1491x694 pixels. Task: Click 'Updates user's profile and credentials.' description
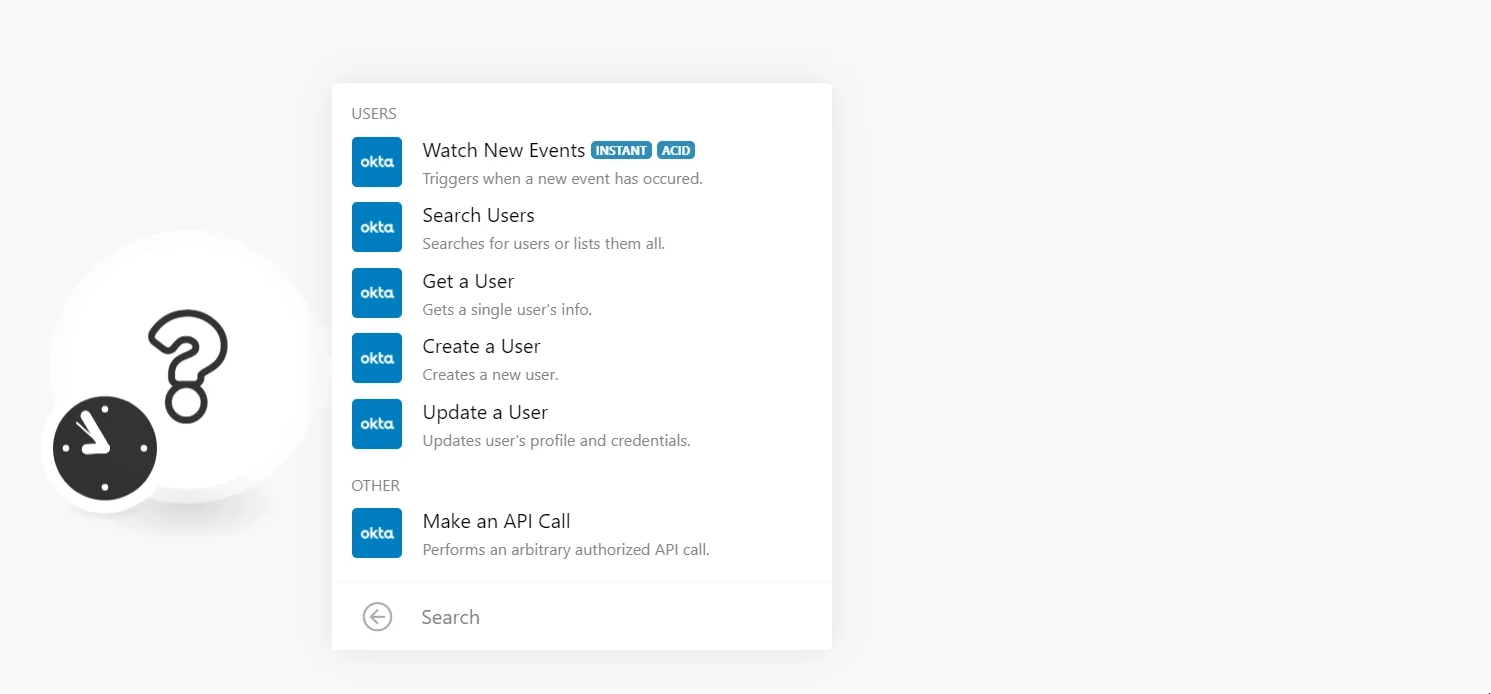(556, 441)
